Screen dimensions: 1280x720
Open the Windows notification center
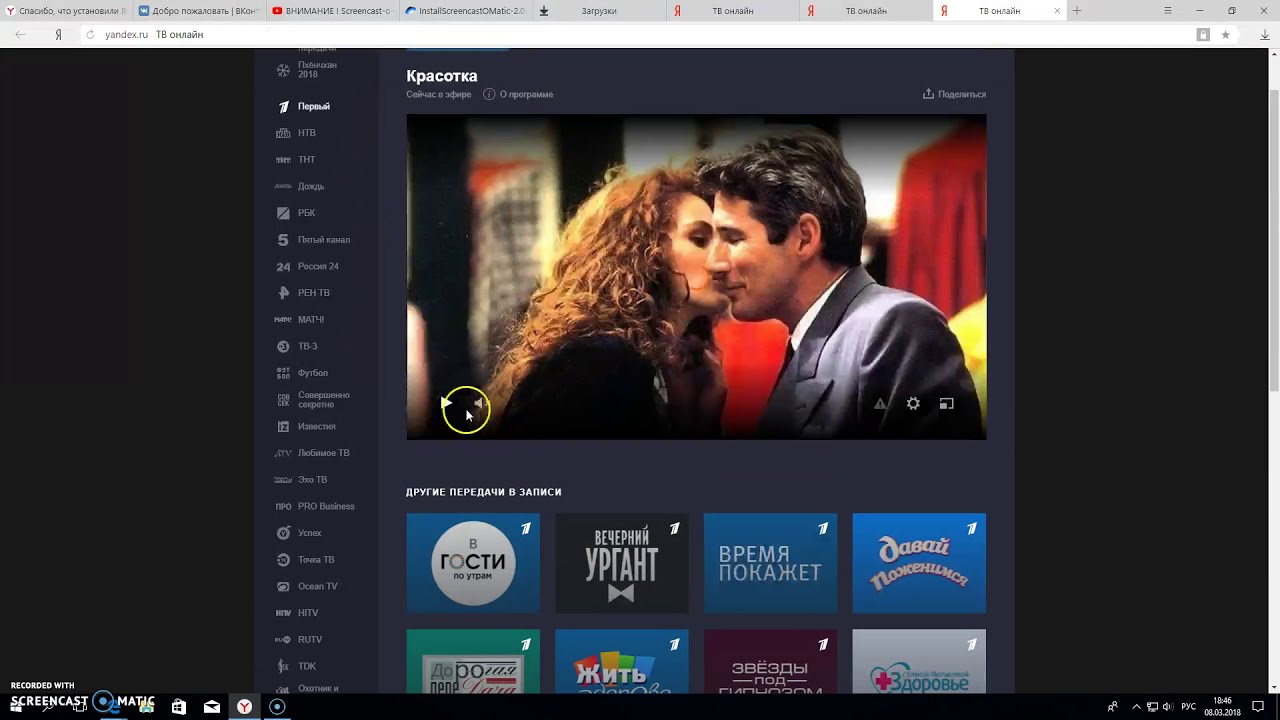click(x=1258, y=706)
